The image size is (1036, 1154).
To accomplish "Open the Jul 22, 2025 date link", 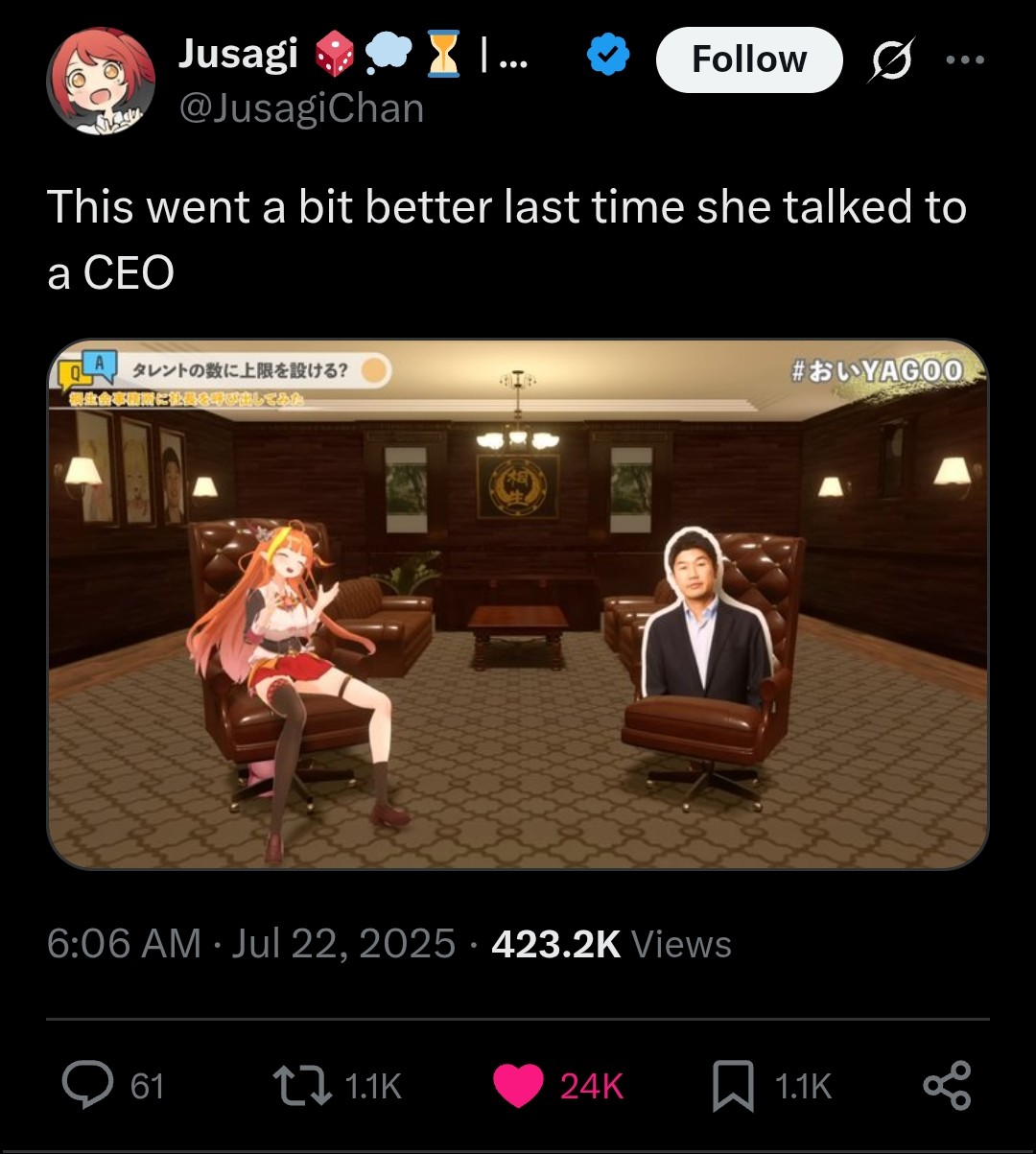I will tap(343, 944).
